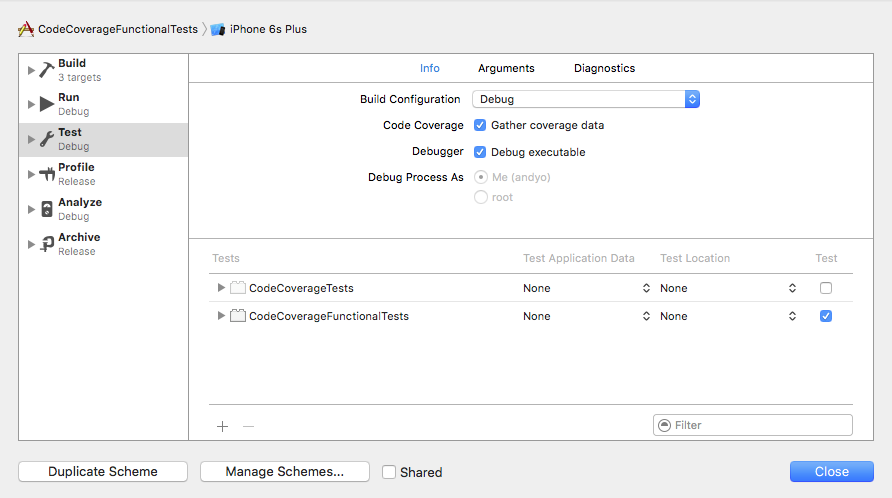The image size is (892, 498).
Task: Enable testing for CodeCoverageTests checkbox
Action: [826, 288]
